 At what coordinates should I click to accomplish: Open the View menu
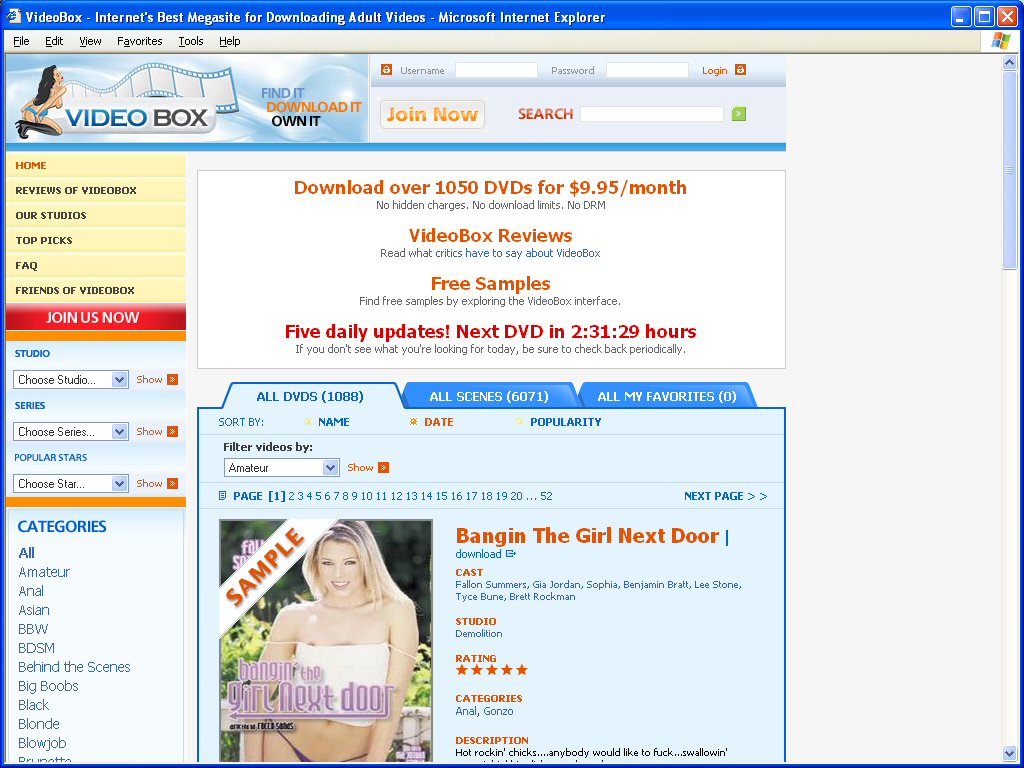coord(90,41)
